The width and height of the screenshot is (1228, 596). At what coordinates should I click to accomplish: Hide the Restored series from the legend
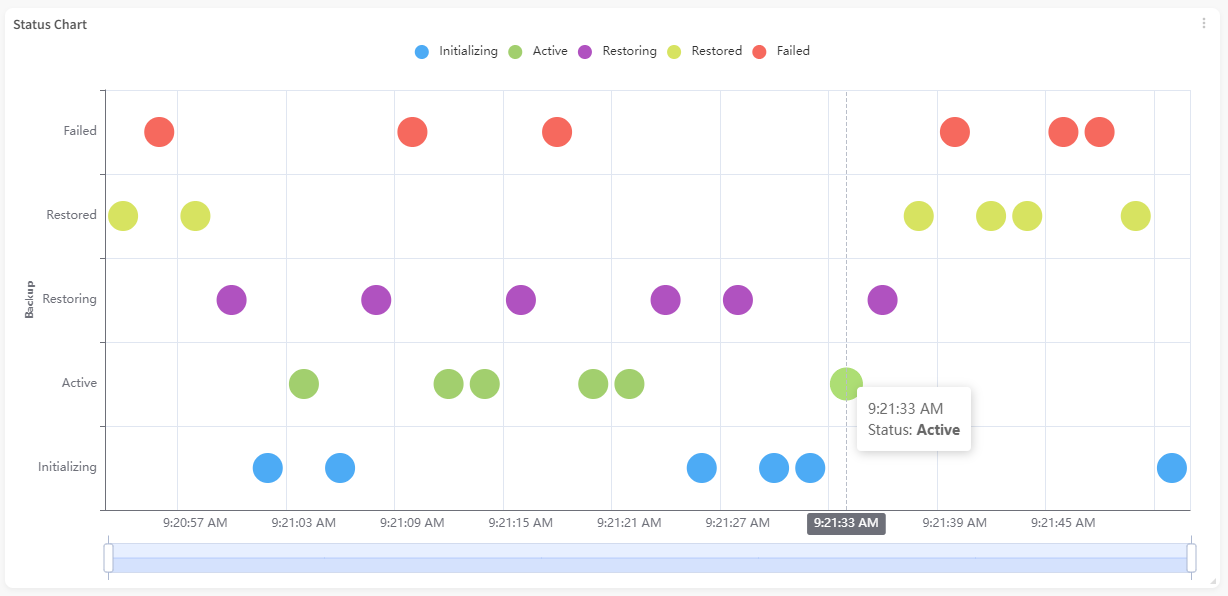(705, 51)
